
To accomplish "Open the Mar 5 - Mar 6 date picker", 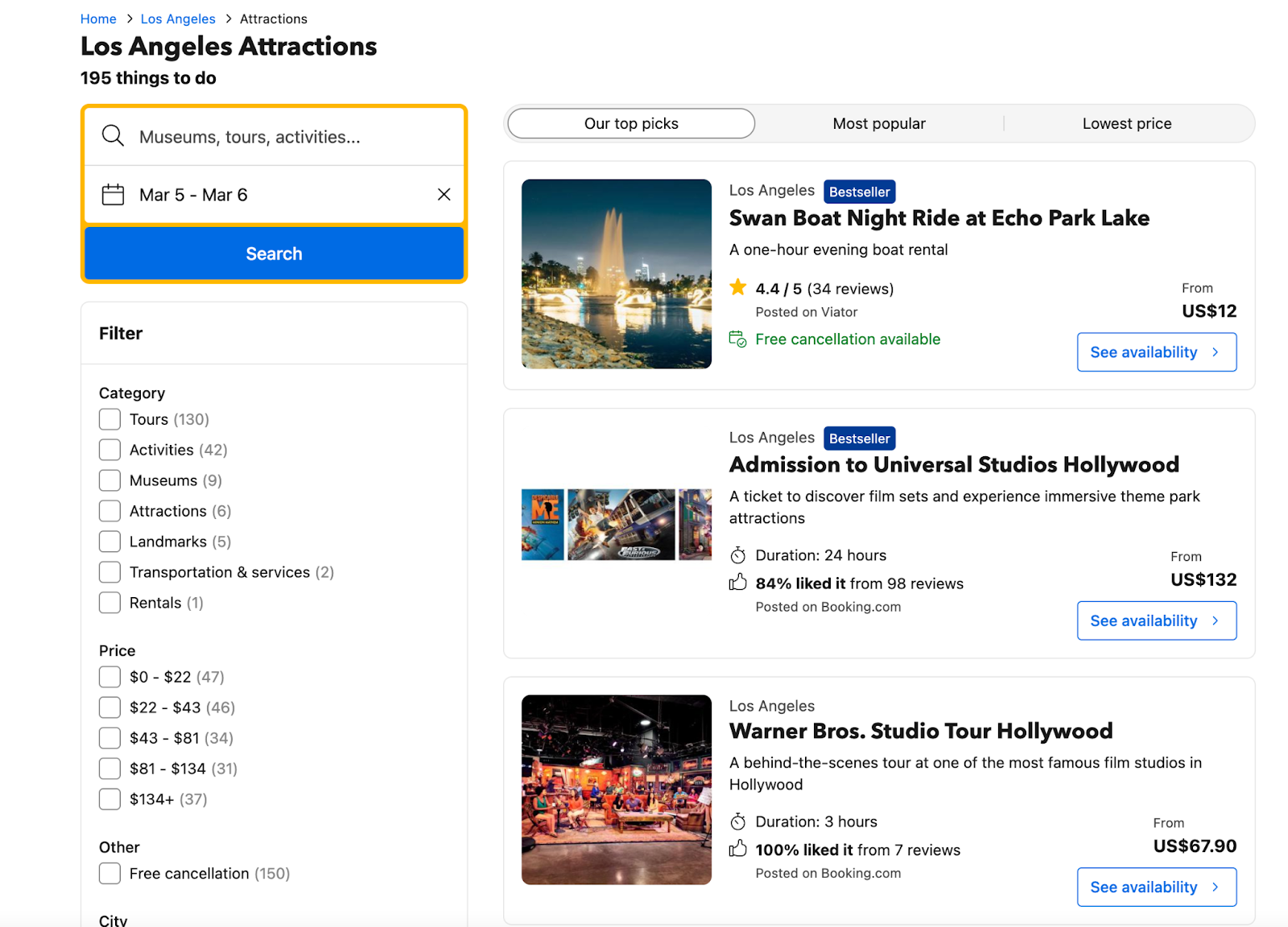I will (x=274, y=195).
